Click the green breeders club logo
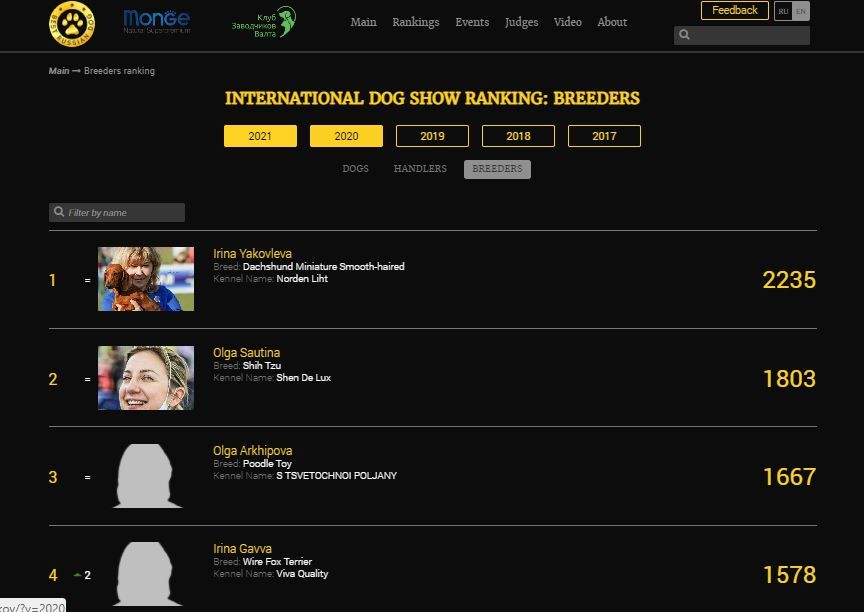 tap(264, 22)
